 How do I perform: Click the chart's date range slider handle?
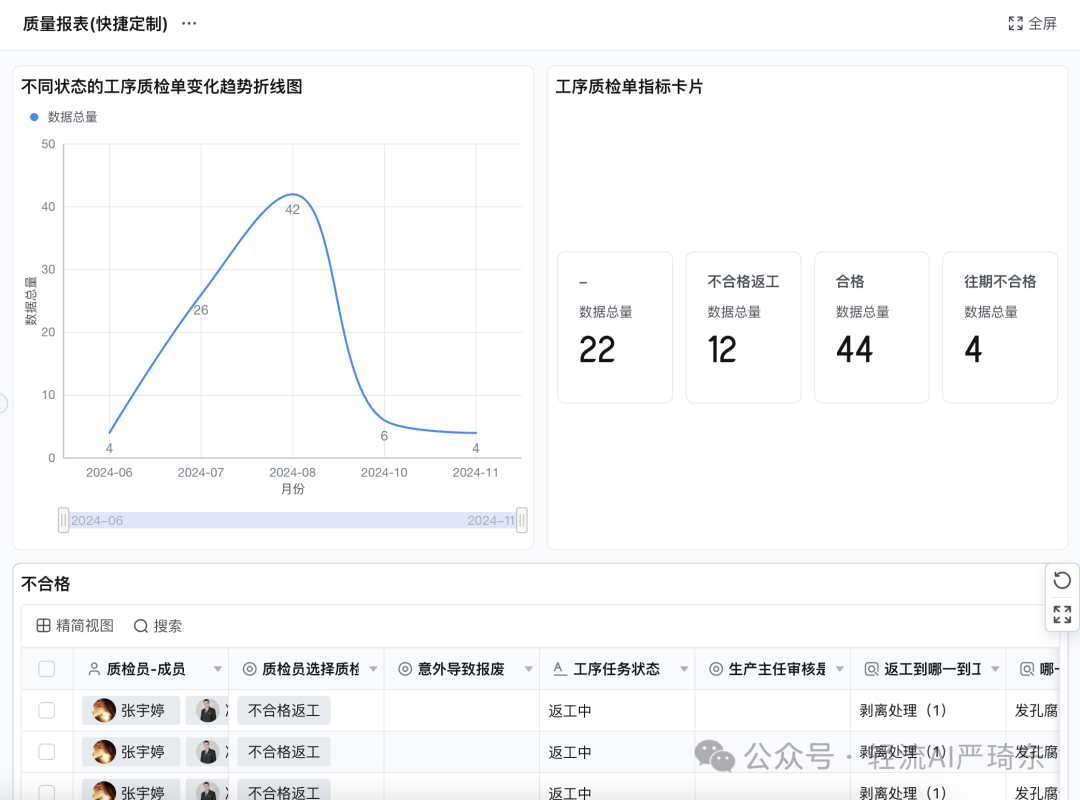pos(62,520)
